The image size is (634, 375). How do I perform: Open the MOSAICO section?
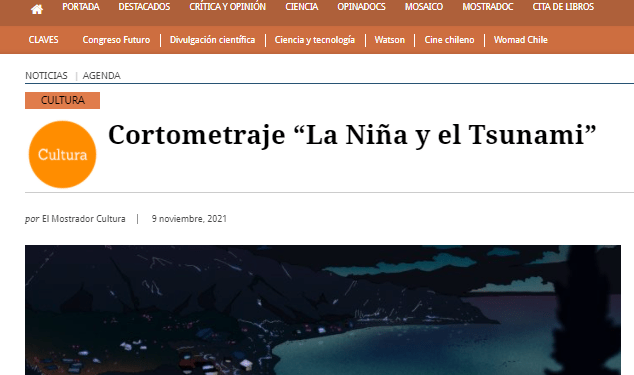pos(424,7)
